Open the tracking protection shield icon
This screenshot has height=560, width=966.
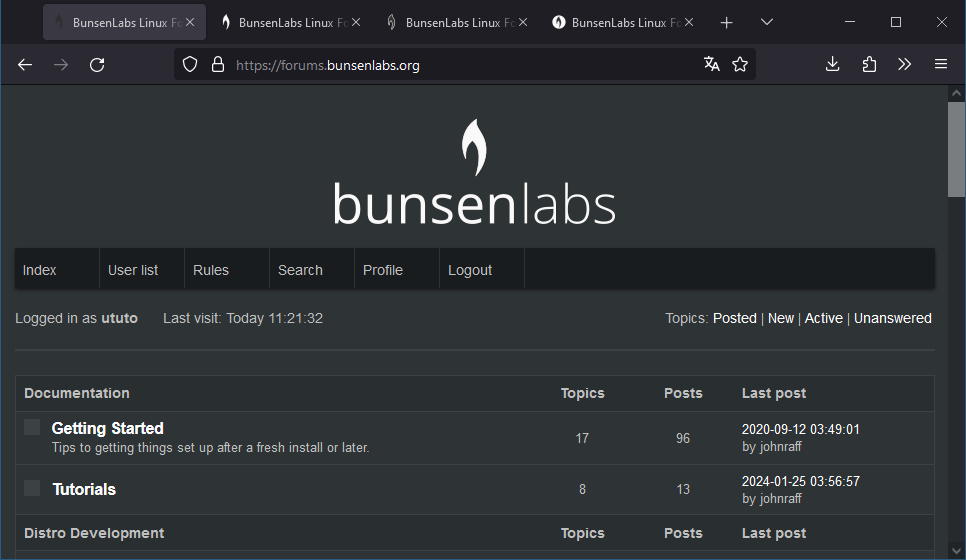[x=190, y=65]
